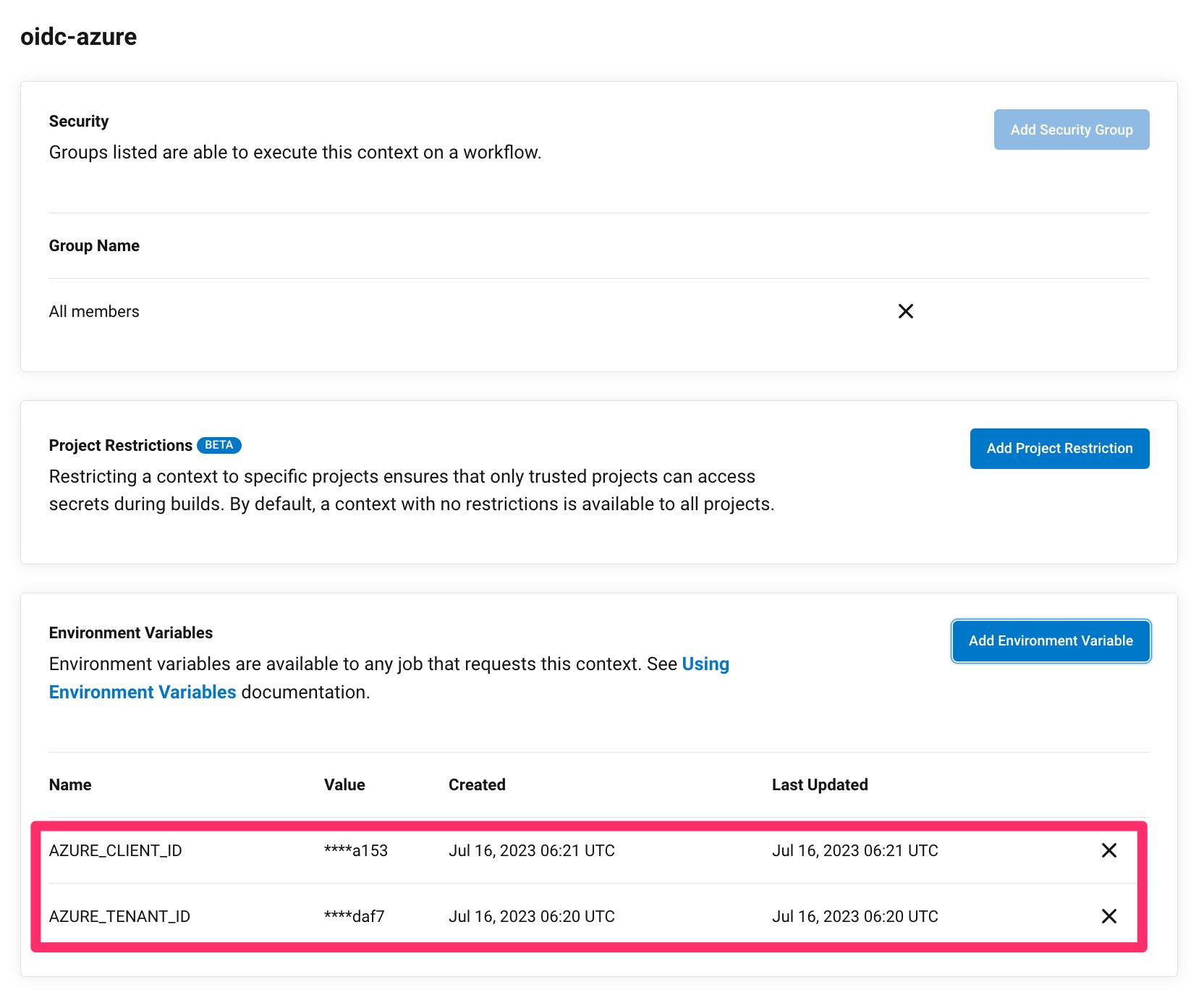Click the Group Name column header
The width and height of the screenshot is (1204, 1003).
(x=93, y=245)
